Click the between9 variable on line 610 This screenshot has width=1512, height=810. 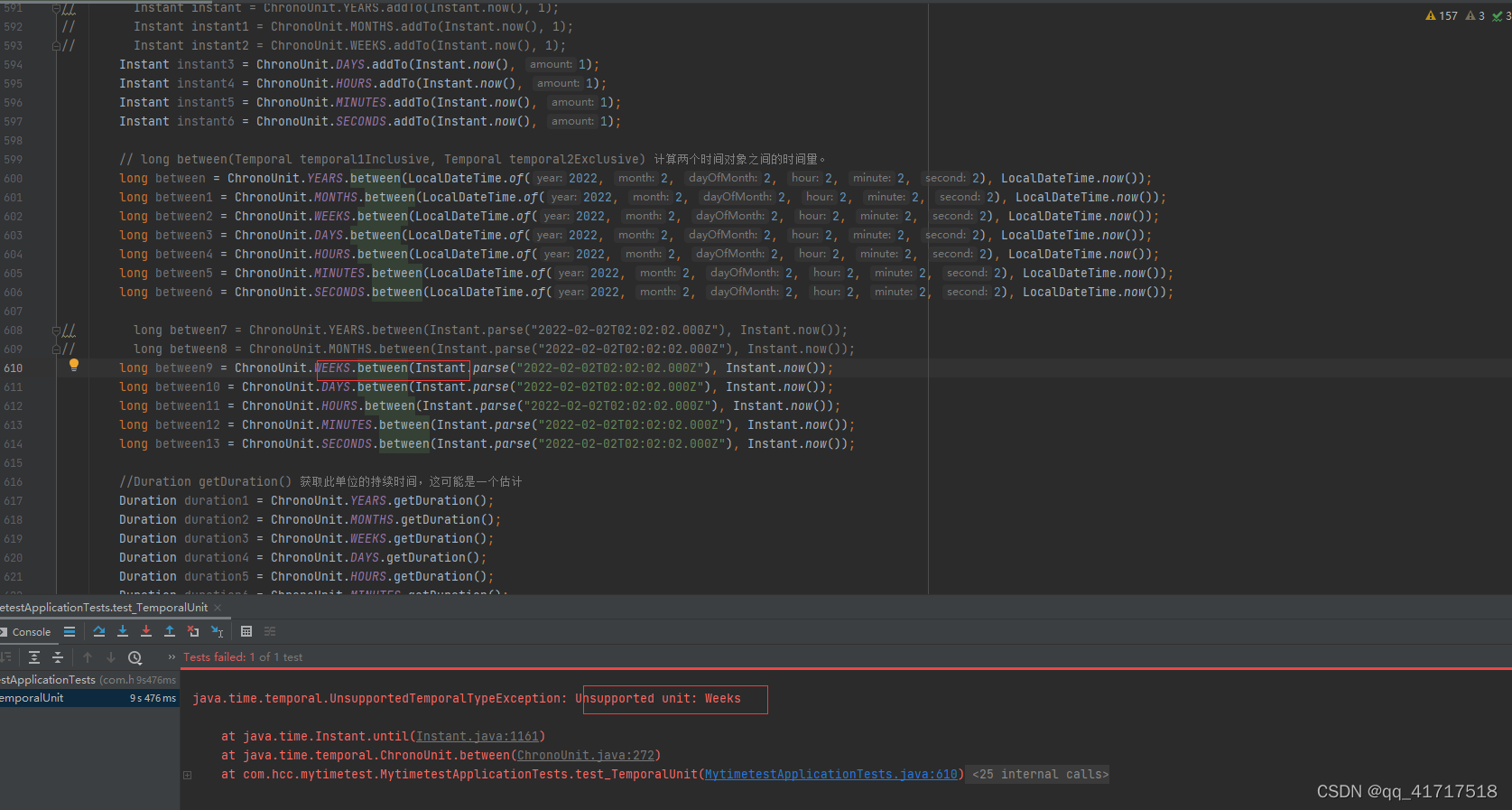click(x=184, y=368)
